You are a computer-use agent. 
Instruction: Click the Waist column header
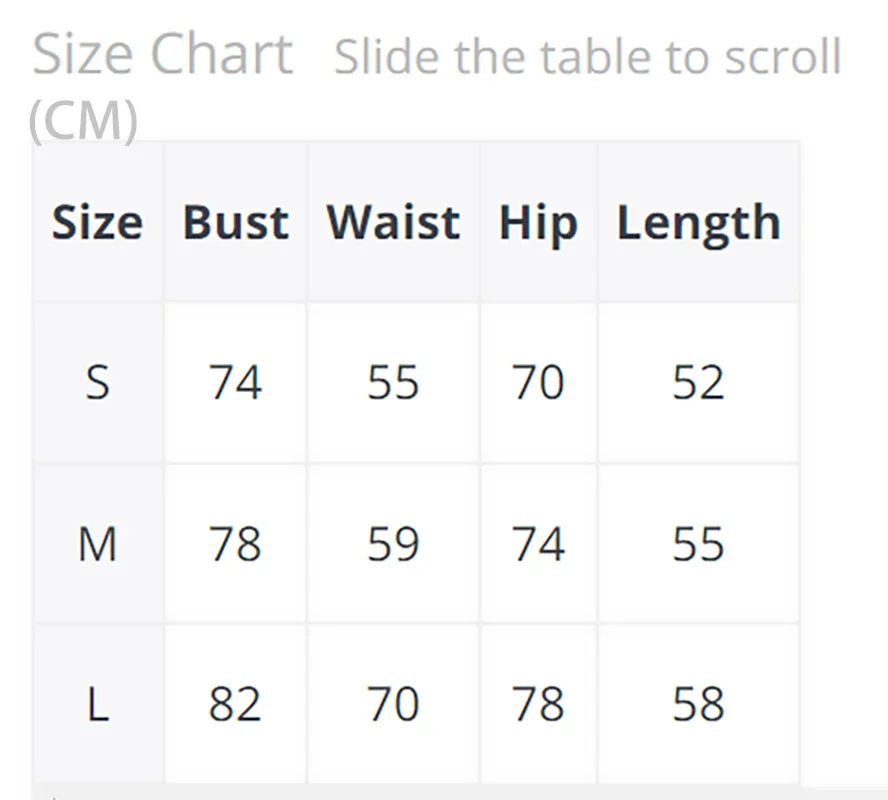[393, 222]
